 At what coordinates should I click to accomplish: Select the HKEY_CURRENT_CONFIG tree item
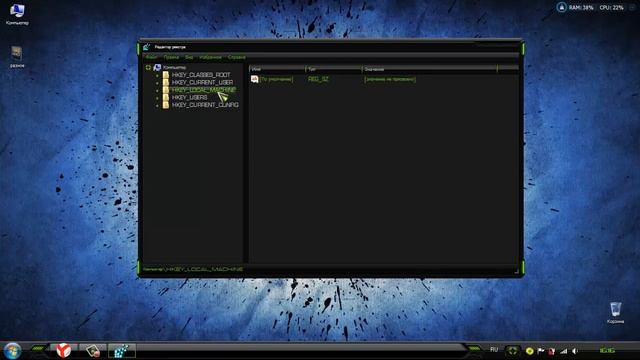205,105
